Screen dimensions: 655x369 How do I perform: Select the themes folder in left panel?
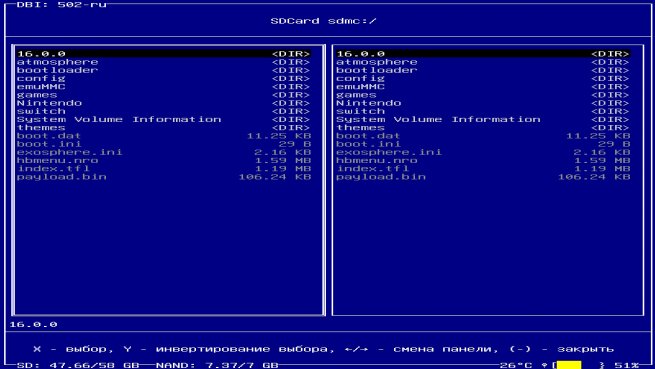(x=163, y=127)
